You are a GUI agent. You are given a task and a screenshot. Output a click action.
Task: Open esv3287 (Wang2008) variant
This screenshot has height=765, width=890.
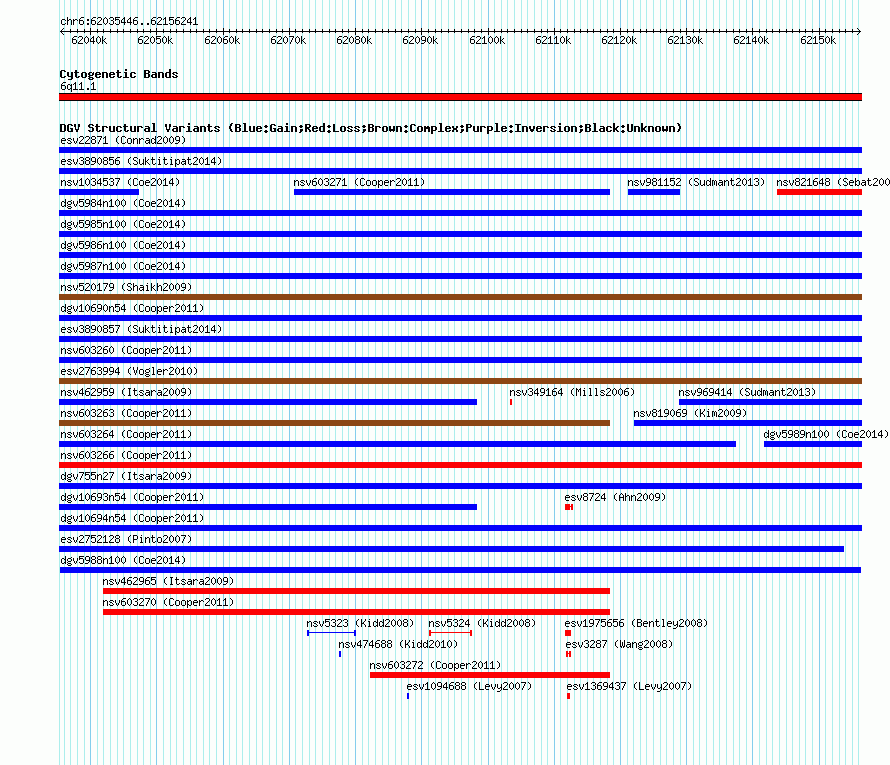(x=619, y=644)
